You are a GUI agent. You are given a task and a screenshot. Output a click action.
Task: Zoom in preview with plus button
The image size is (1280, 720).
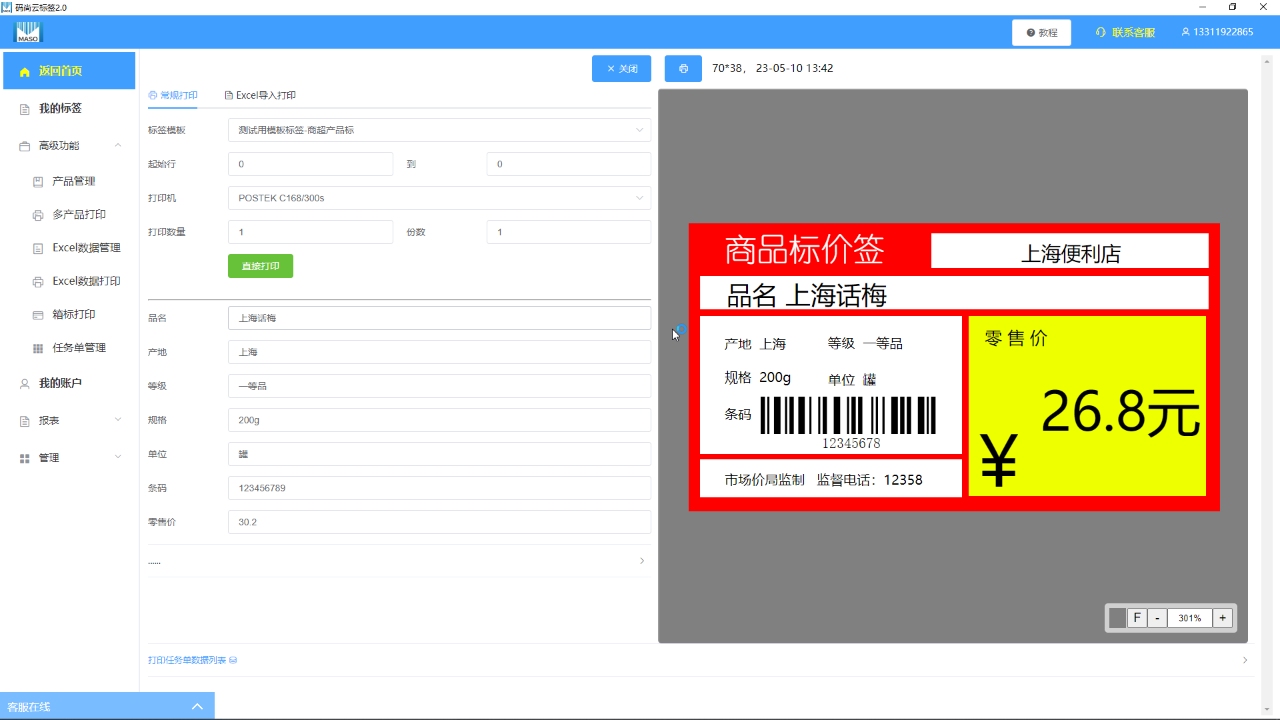tap(1222, 618)
